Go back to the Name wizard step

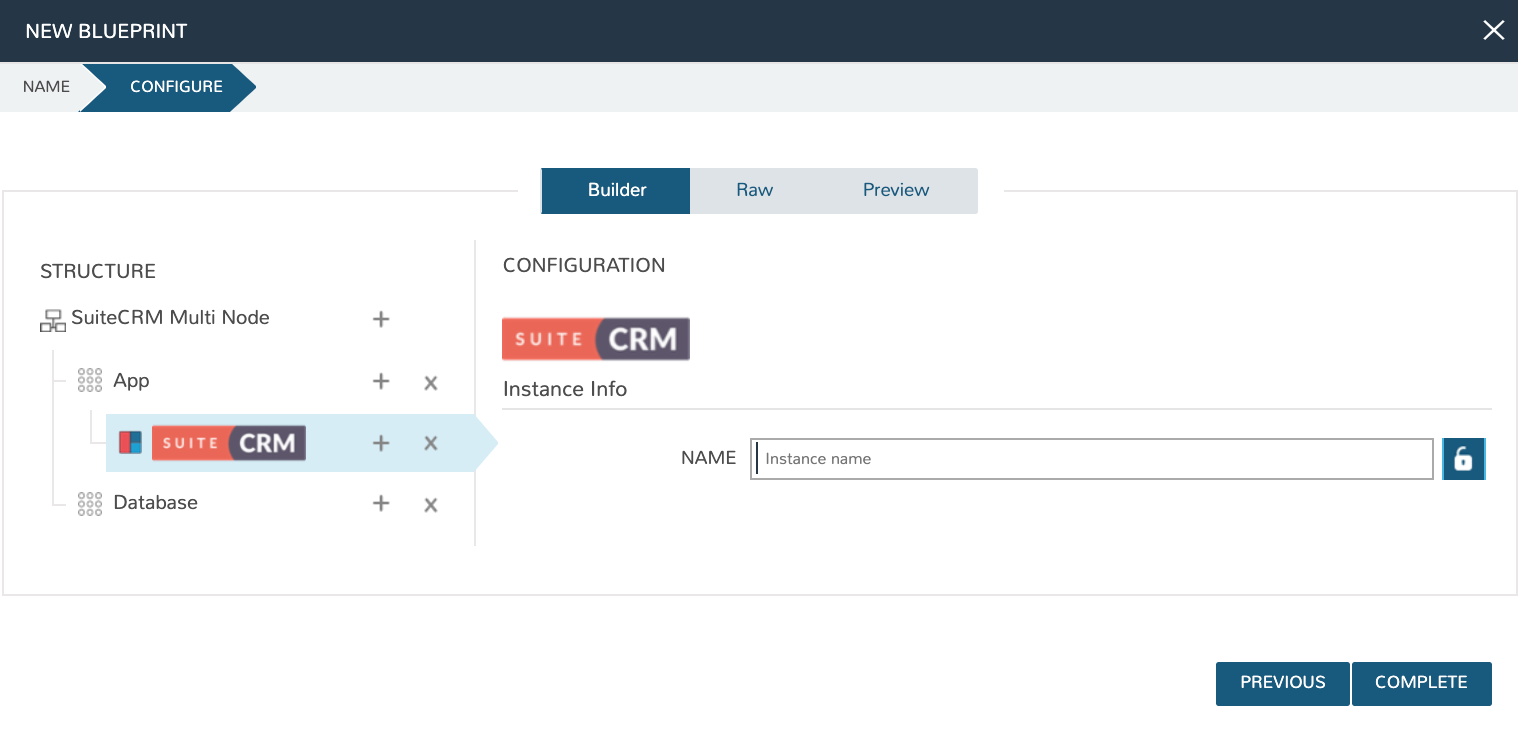(46, 87)
